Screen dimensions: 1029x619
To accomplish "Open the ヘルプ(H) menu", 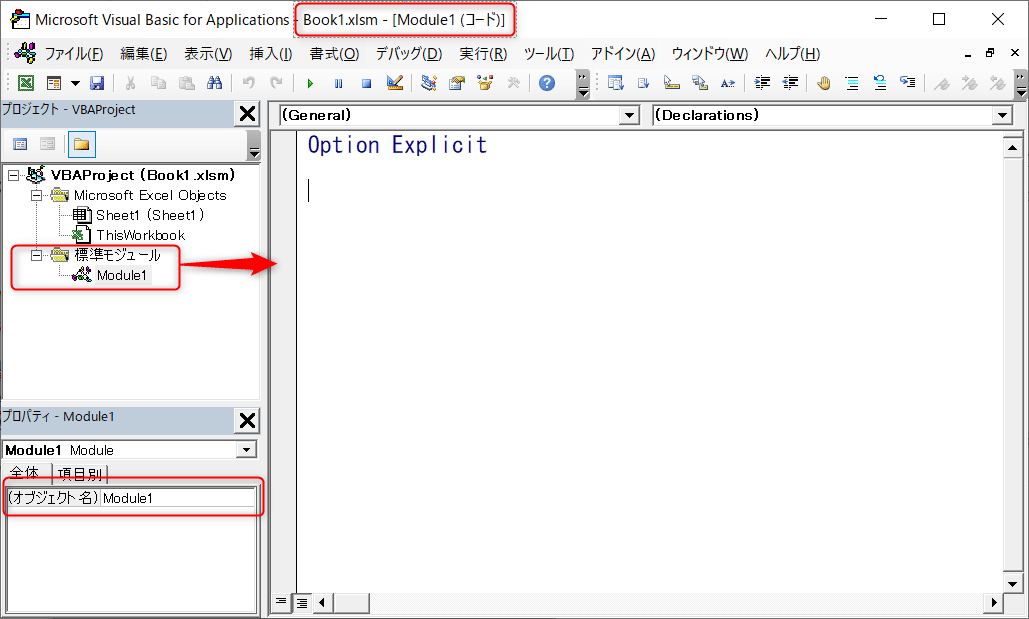I will tap(793, 54).
